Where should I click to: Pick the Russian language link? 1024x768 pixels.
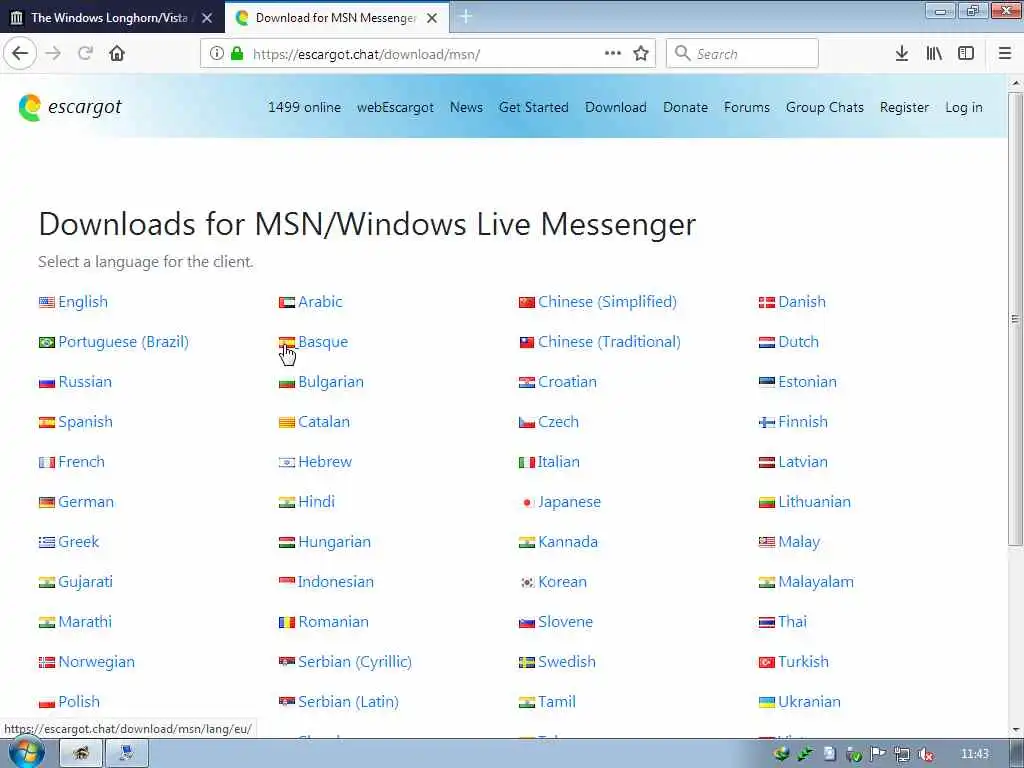point(85,381)
